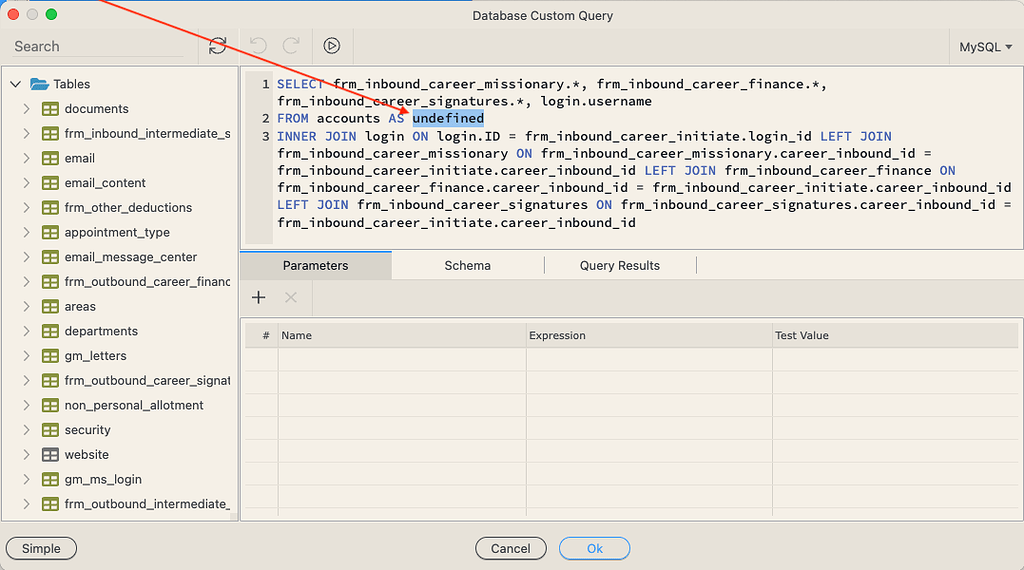This screenshot has height=570, width=1024.
Task: Open the MySQL database type dropdown
Action: tap(985, 47)
